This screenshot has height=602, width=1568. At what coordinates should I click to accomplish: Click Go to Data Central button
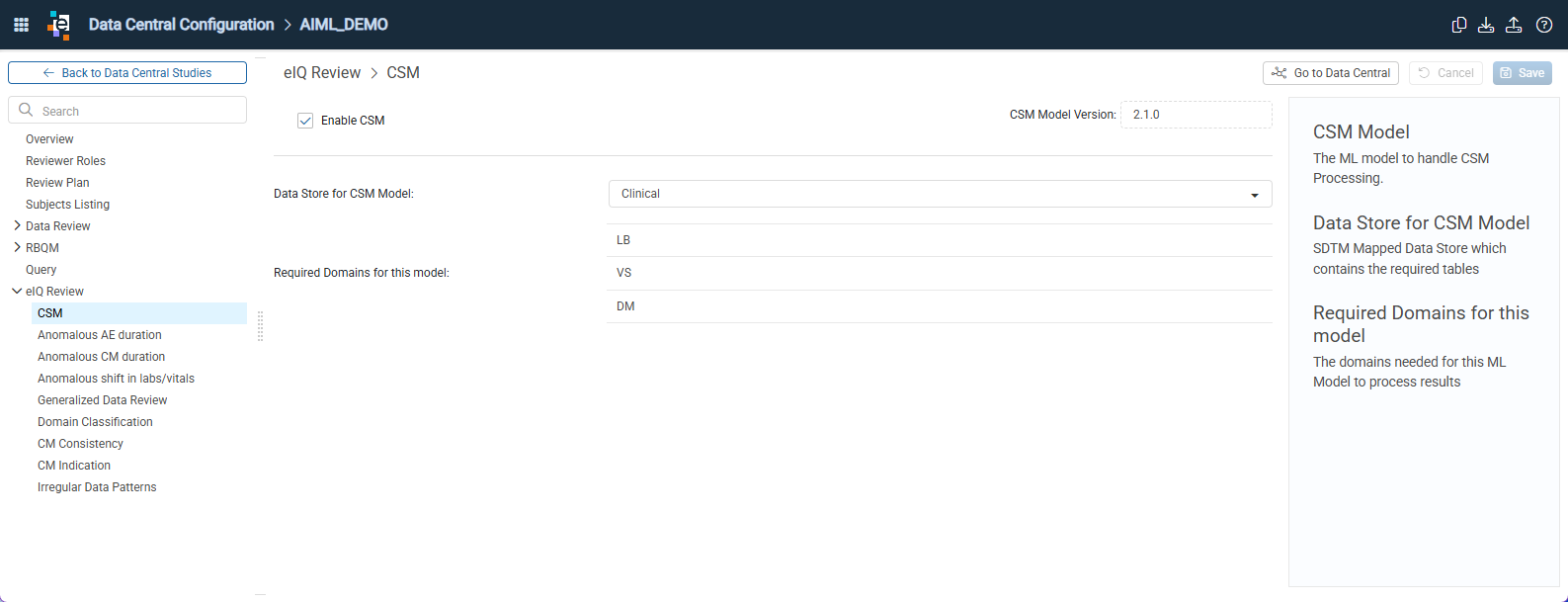coord(1331,73)
